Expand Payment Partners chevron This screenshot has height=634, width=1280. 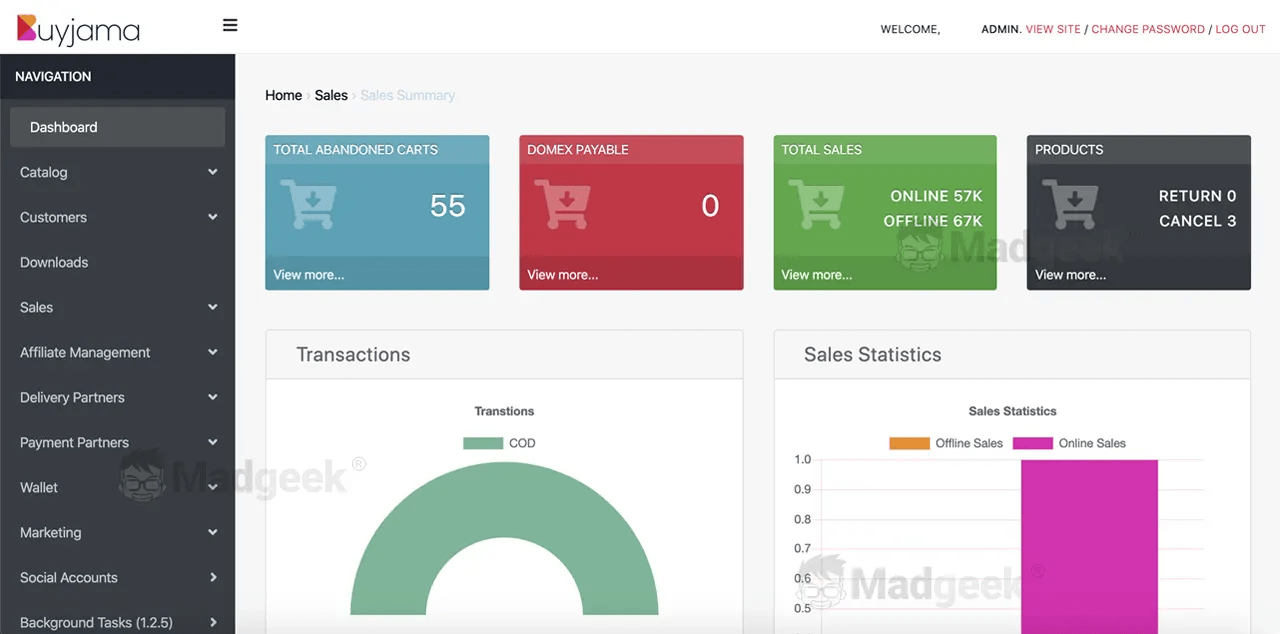pos(213,442)
